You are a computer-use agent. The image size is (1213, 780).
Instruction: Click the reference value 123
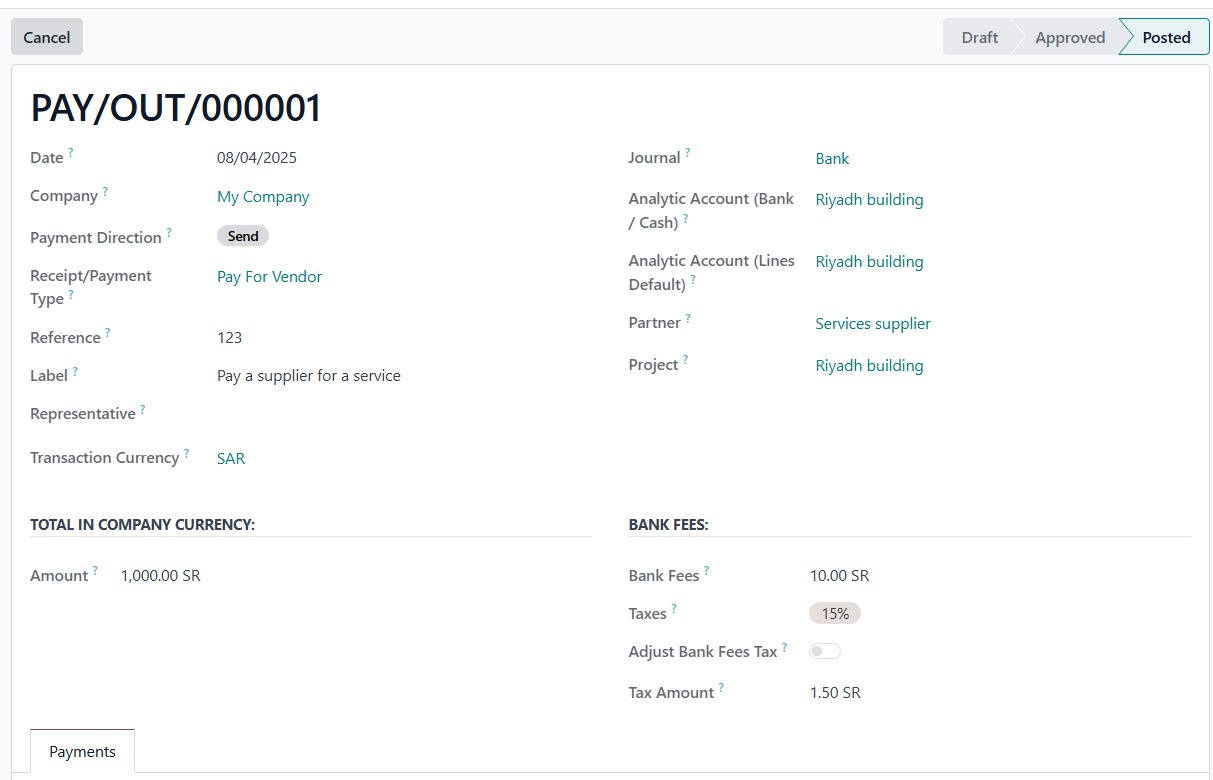(x=230, y=338)
